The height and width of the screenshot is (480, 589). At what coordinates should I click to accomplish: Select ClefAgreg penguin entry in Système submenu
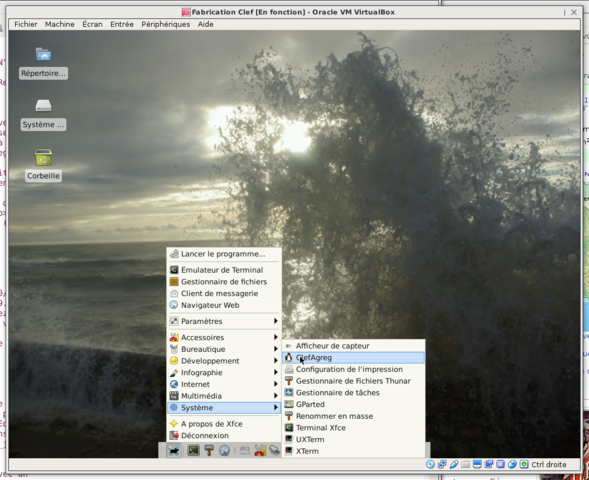point(353,358)
